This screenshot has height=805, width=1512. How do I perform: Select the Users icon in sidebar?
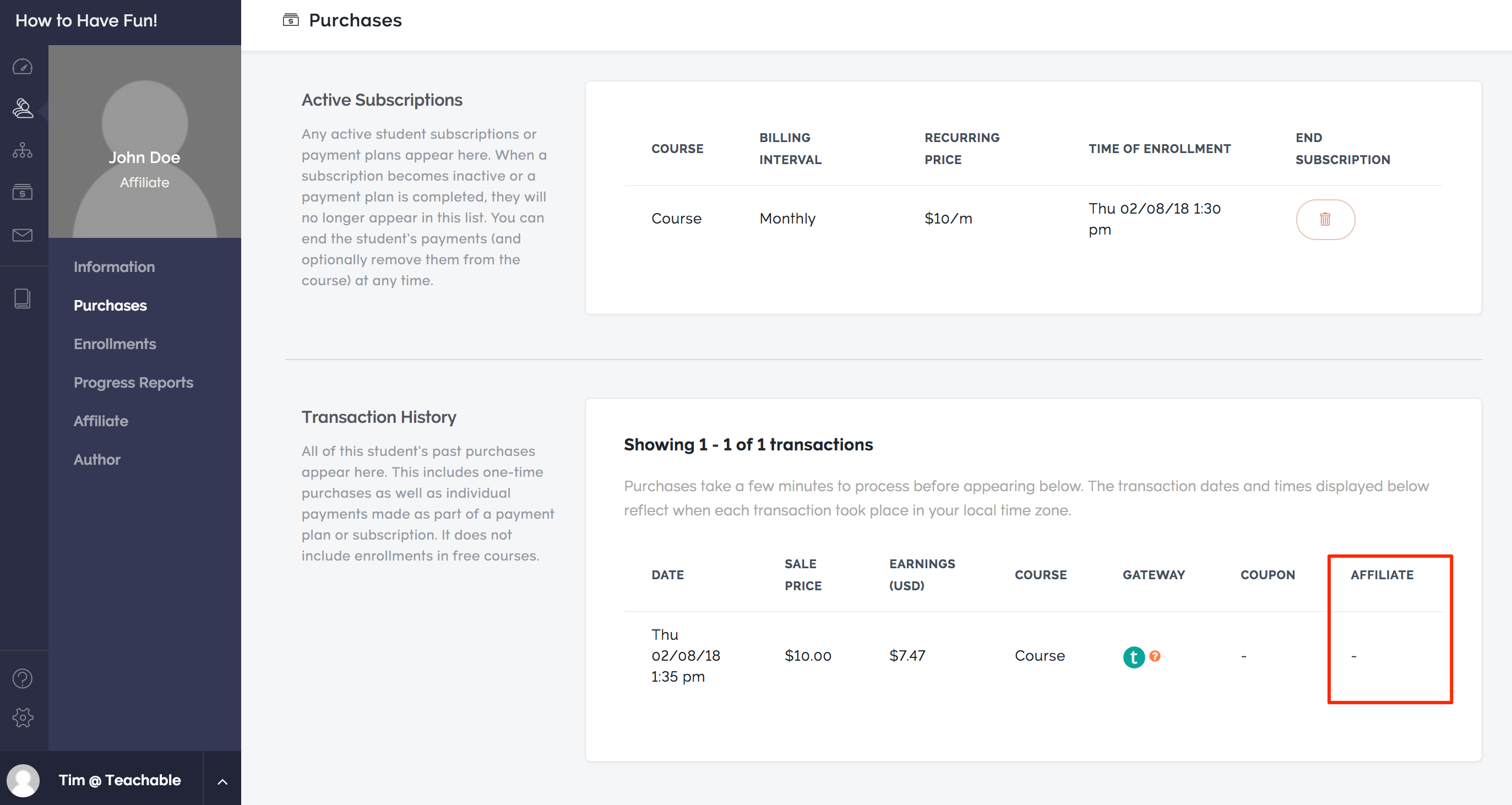tap(23, 108)
